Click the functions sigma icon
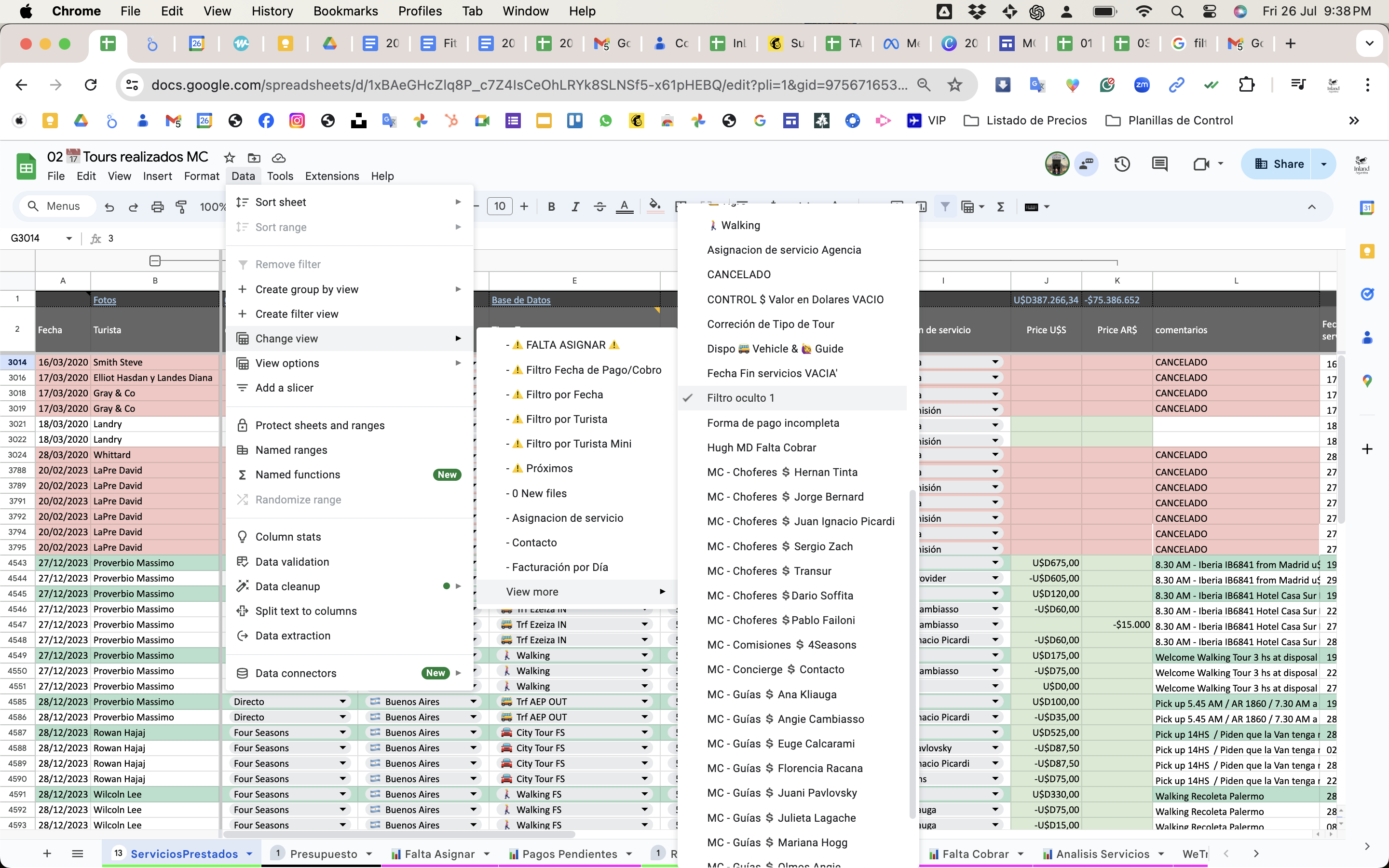 1000,207
